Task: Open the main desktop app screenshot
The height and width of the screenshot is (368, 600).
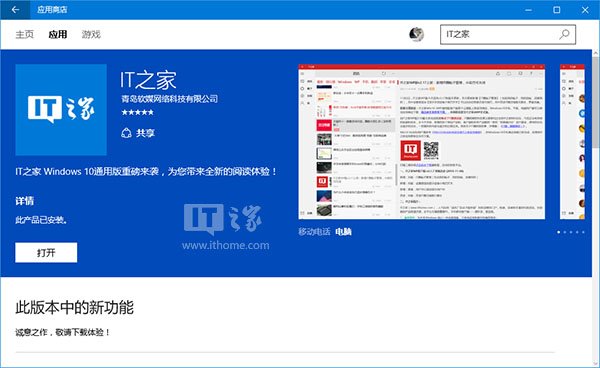Action: click(x=422, y=142)
